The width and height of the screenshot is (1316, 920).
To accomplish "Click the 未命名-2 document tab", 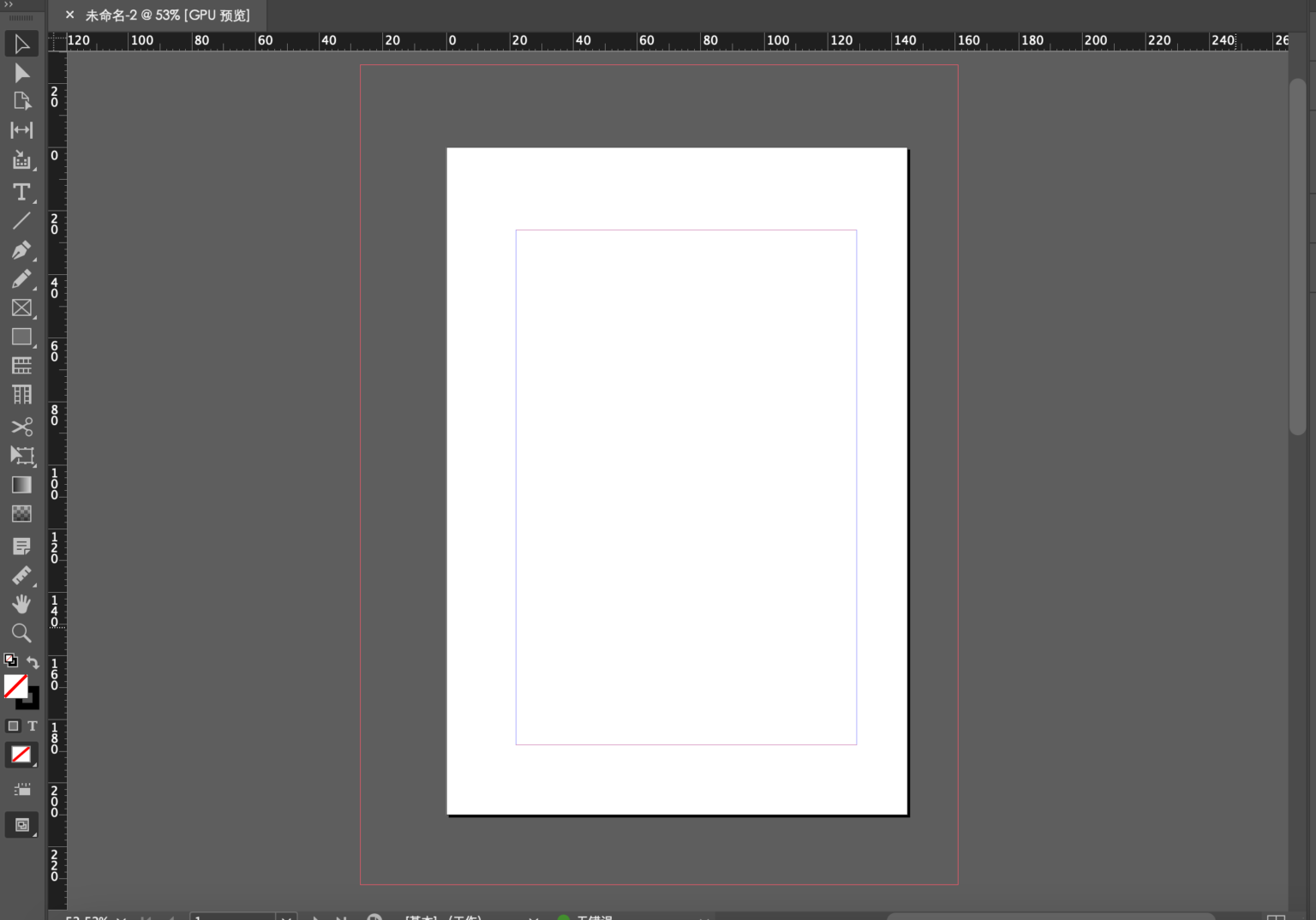I will coord(167,15).
